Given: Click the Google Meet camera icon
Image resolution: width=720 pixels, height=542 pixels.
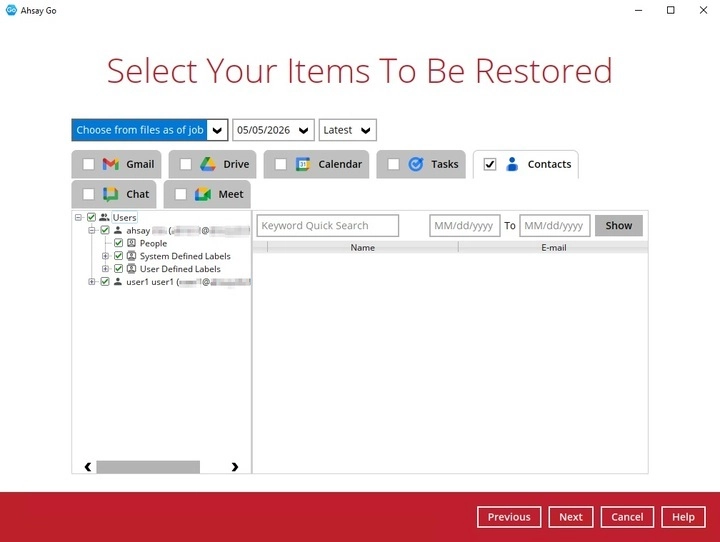Looking at the screenshot, I should [x=203, y=194].
